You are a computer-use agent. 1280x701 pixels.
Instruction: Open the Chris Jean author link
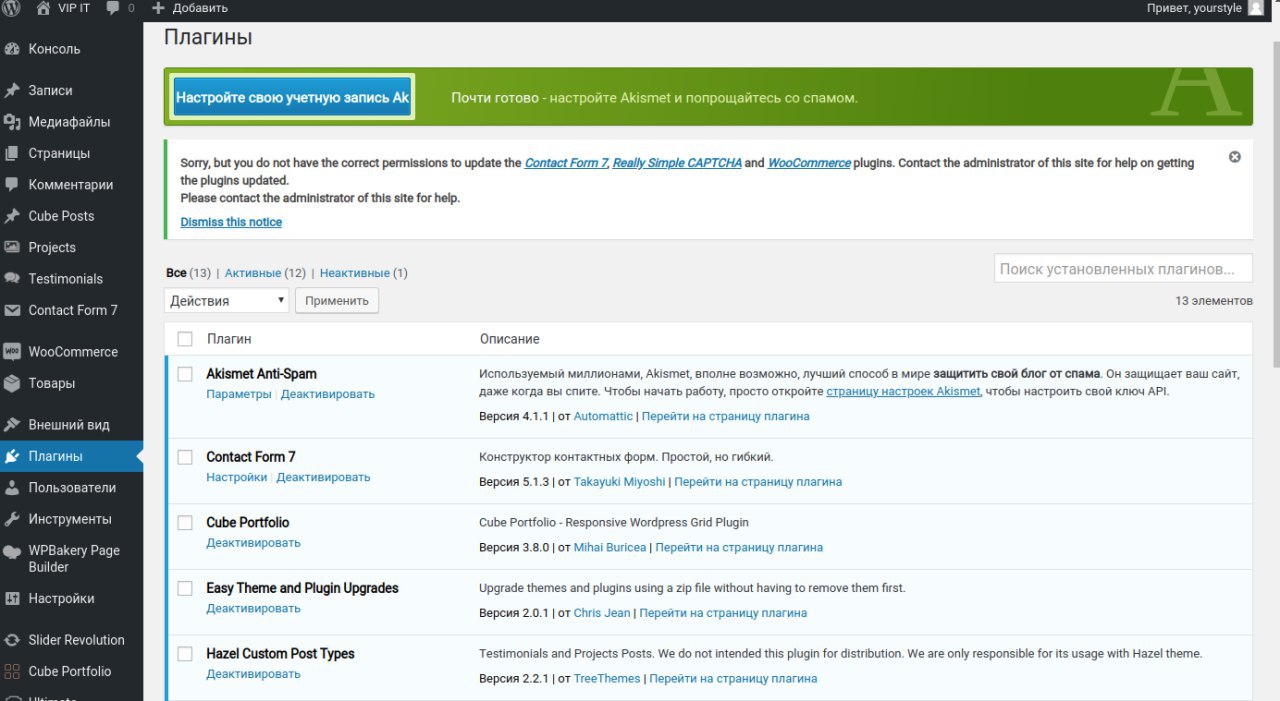(602, 613)
